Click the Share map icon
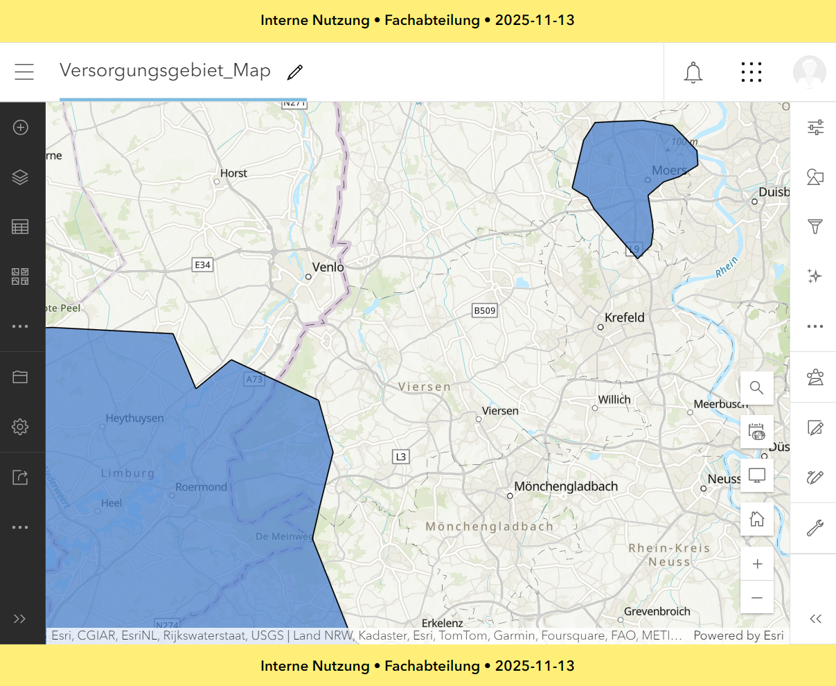Screen dimensions: 836x686 [20, 477]
